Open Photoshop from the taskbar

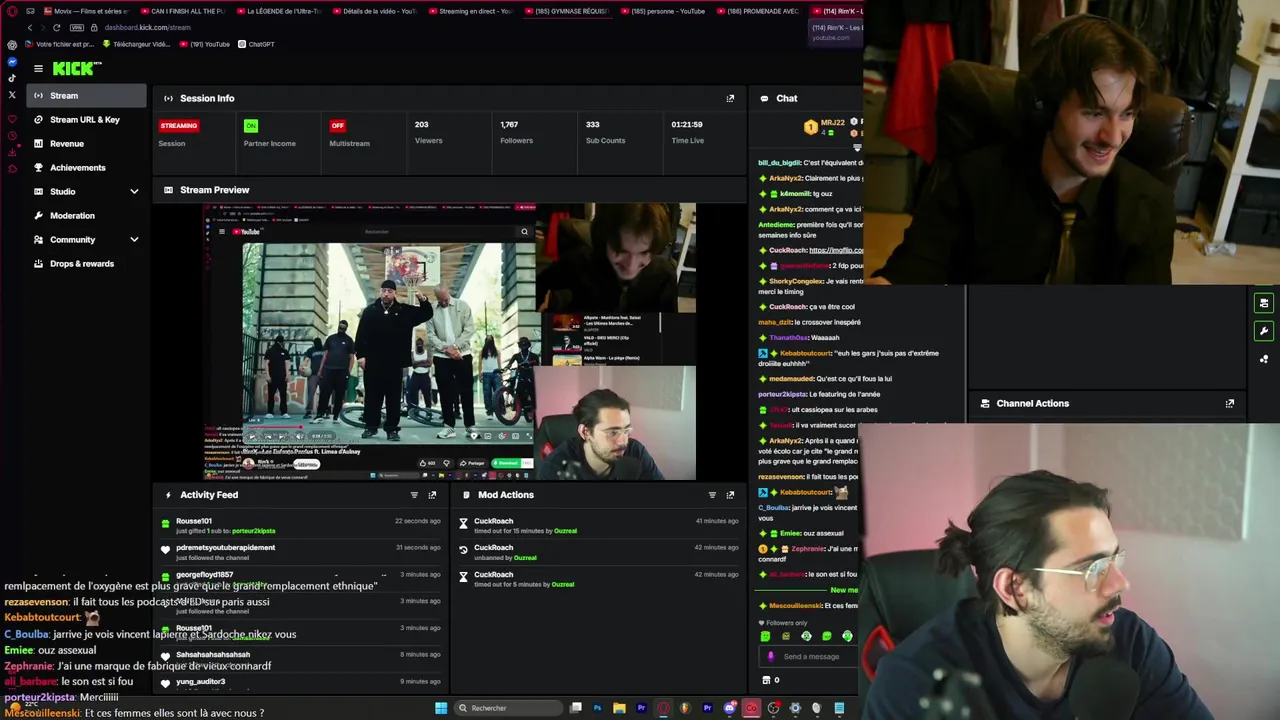click(597, 708)
